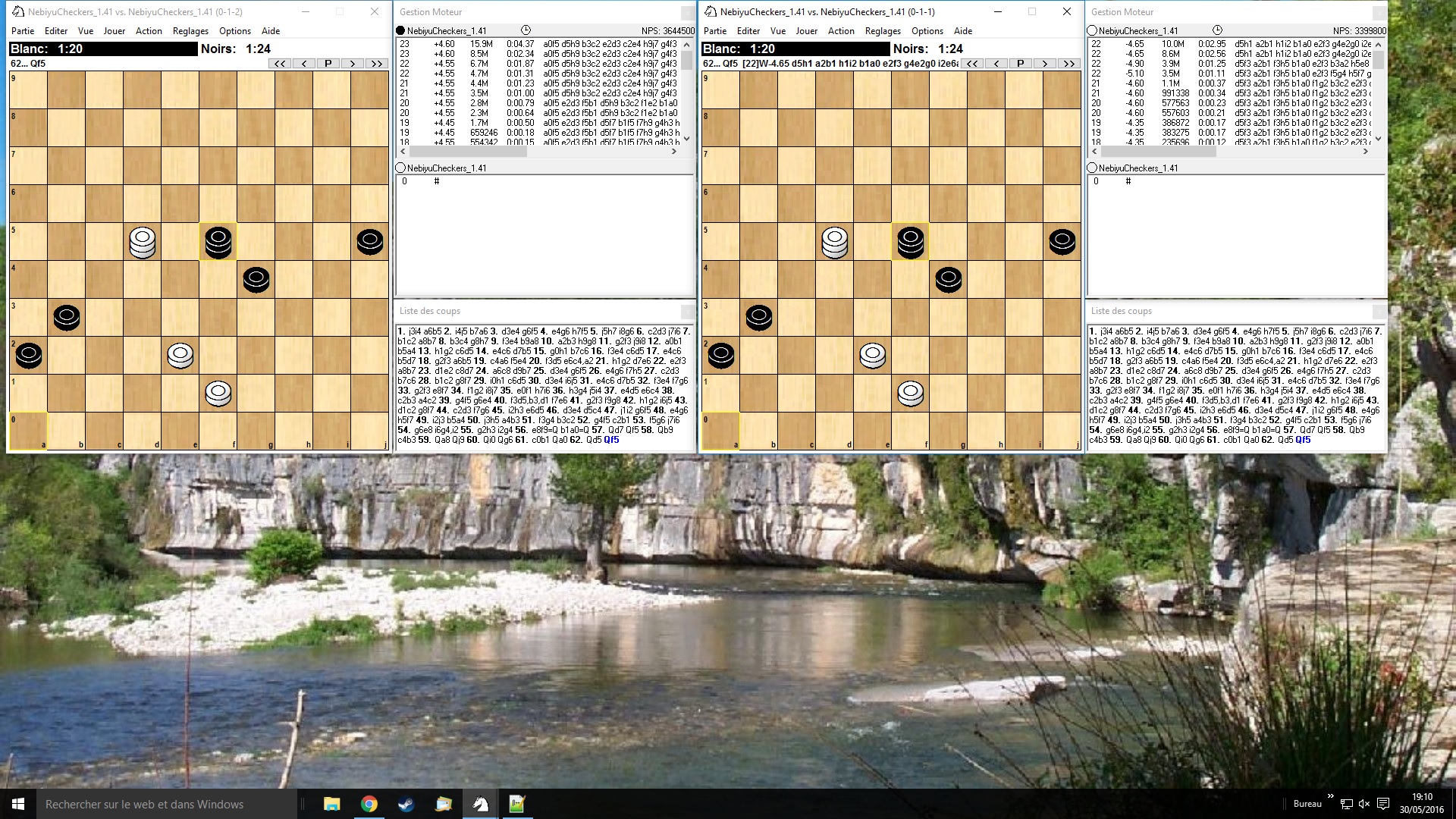Step forward one move in right board

(1045, 64)
